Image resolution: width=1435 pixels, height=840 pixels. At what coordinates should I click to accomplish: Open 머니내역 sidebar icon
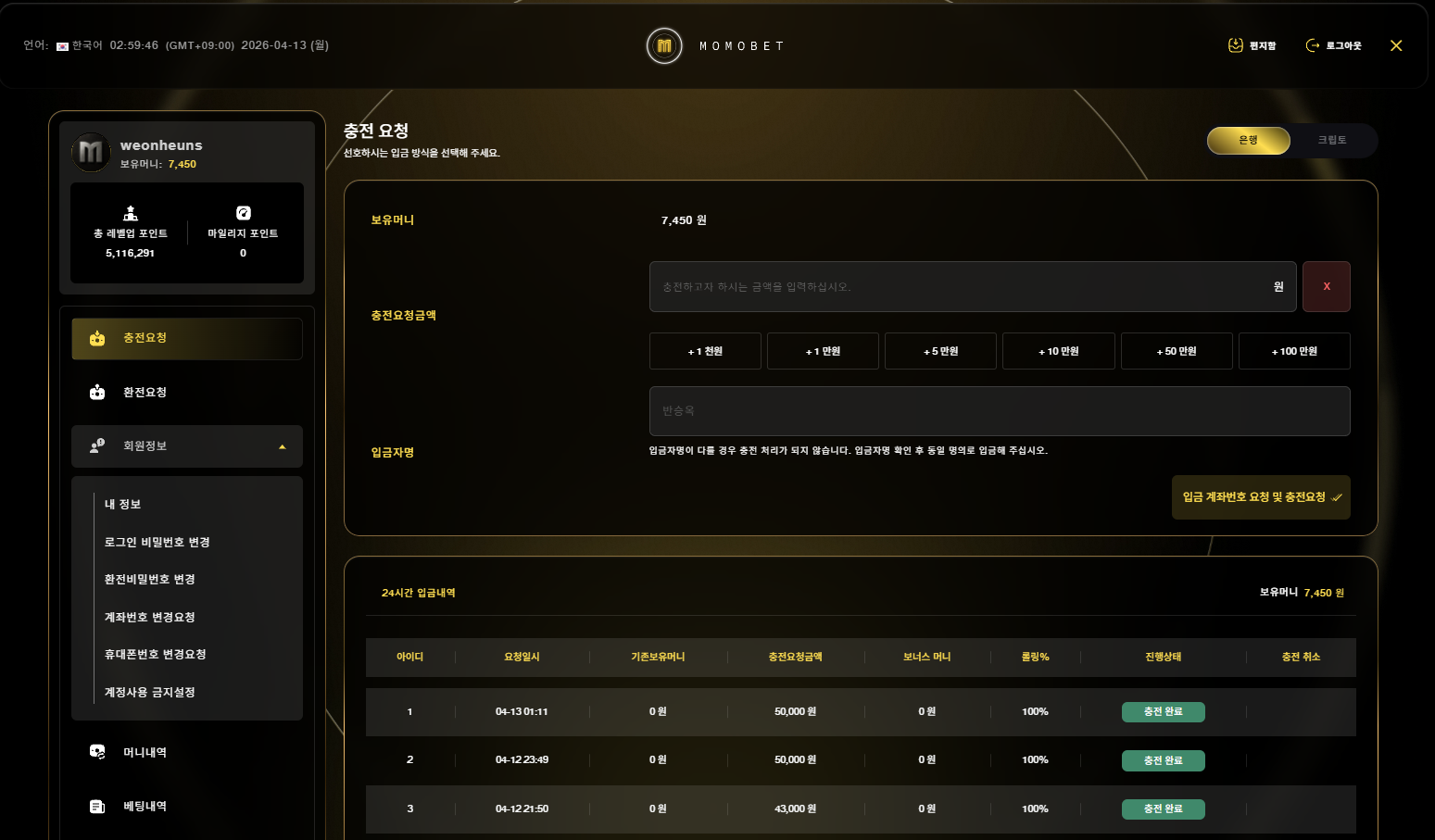click(x=97, y=752)
